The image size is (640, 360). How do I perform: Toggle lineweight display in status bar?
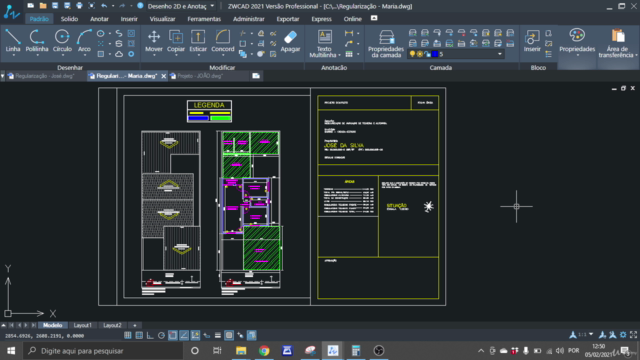[218, 336]
